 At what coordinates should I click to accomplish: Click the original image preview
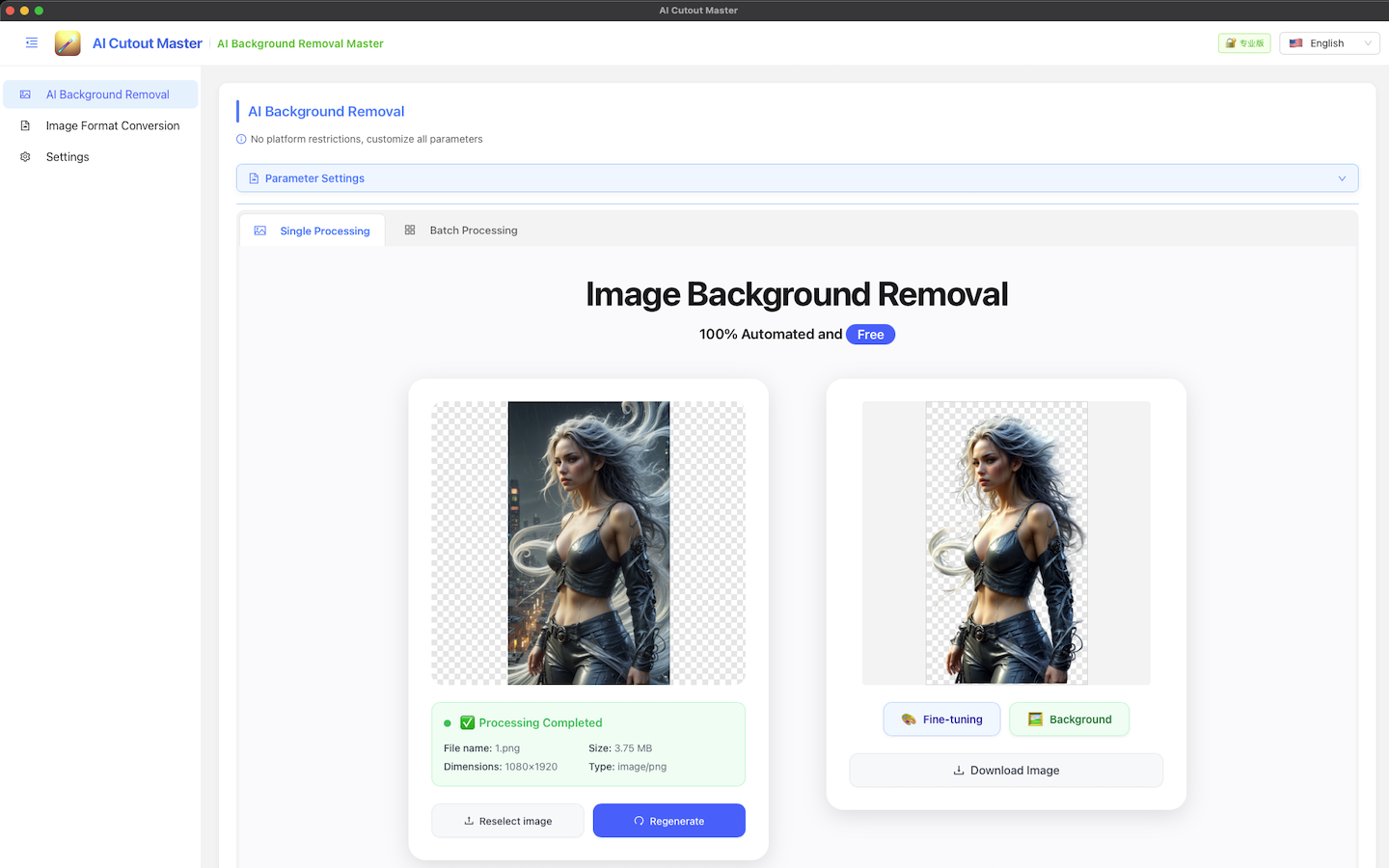point(588,543)
